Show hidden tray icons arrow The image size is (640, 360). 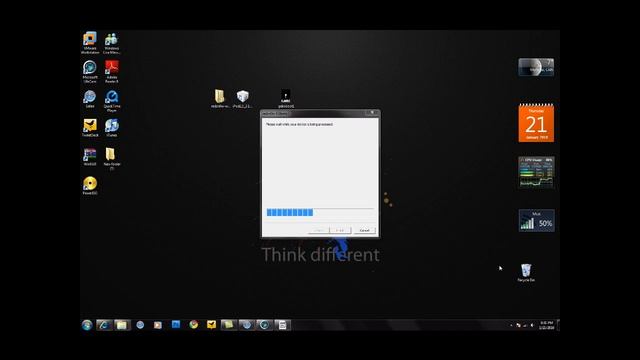(511, 325)
